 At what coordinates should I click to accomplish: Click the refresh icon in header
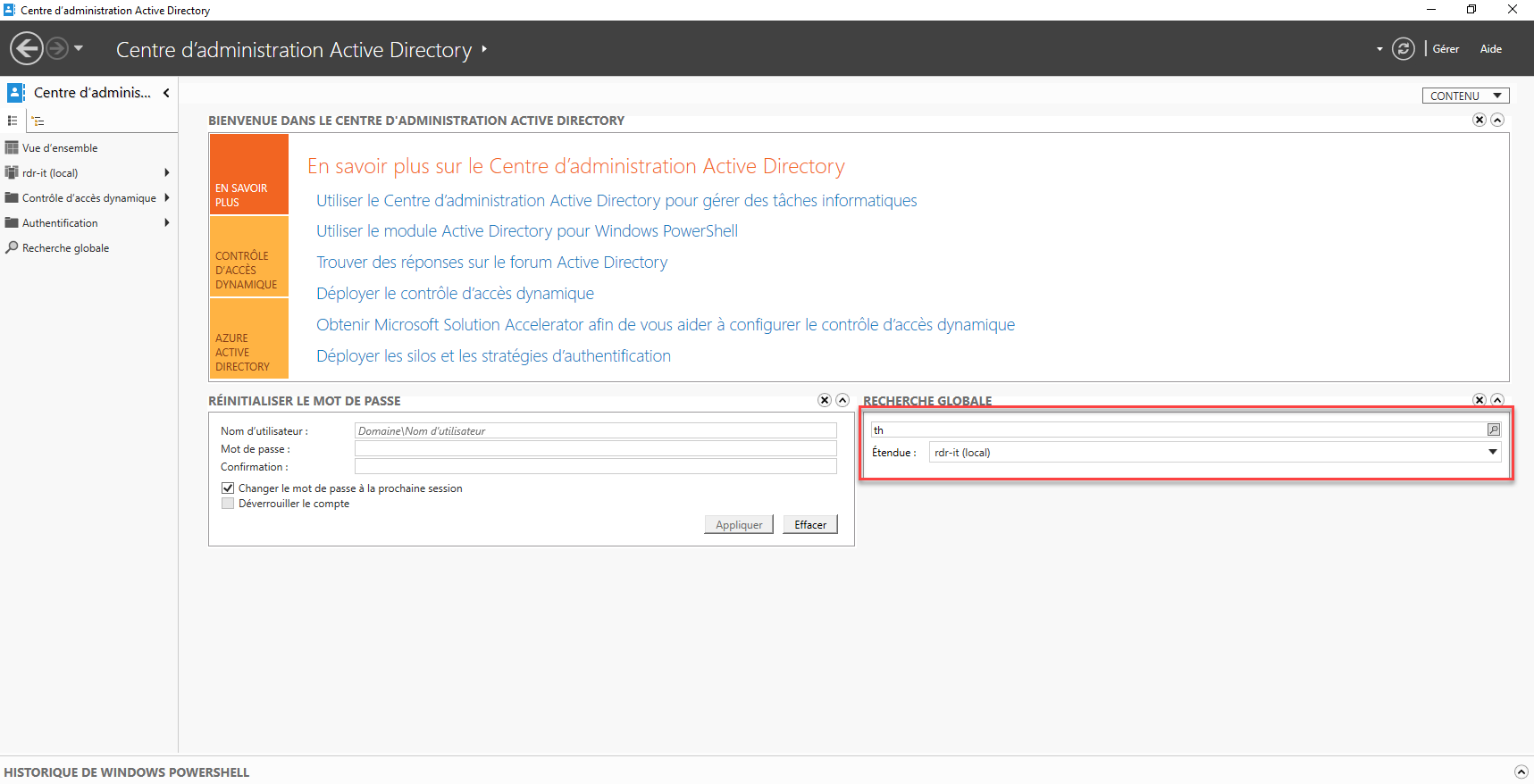coord(1404,49)
